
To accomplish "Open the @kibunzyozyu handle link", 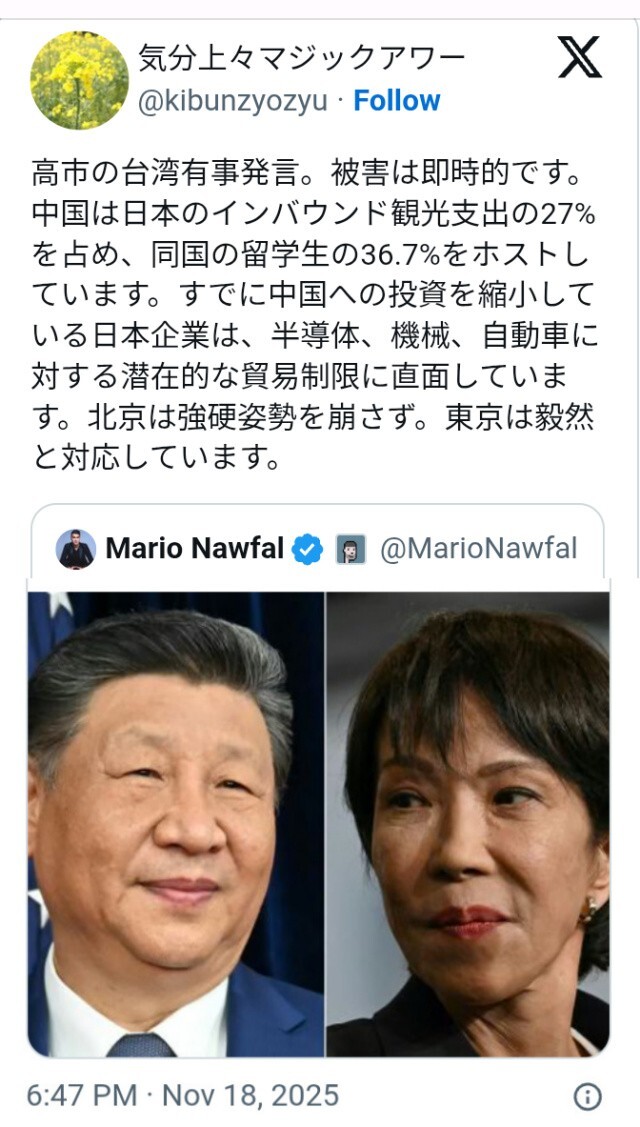I will click(x=232, y=101).
